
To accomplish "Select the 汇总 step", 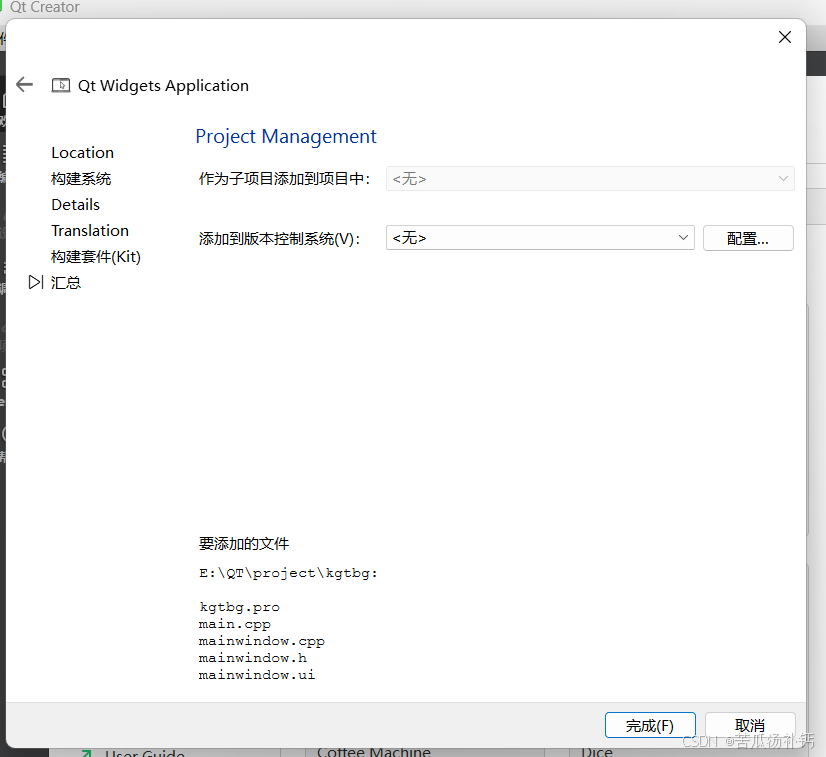I will (x=66, y=282).
